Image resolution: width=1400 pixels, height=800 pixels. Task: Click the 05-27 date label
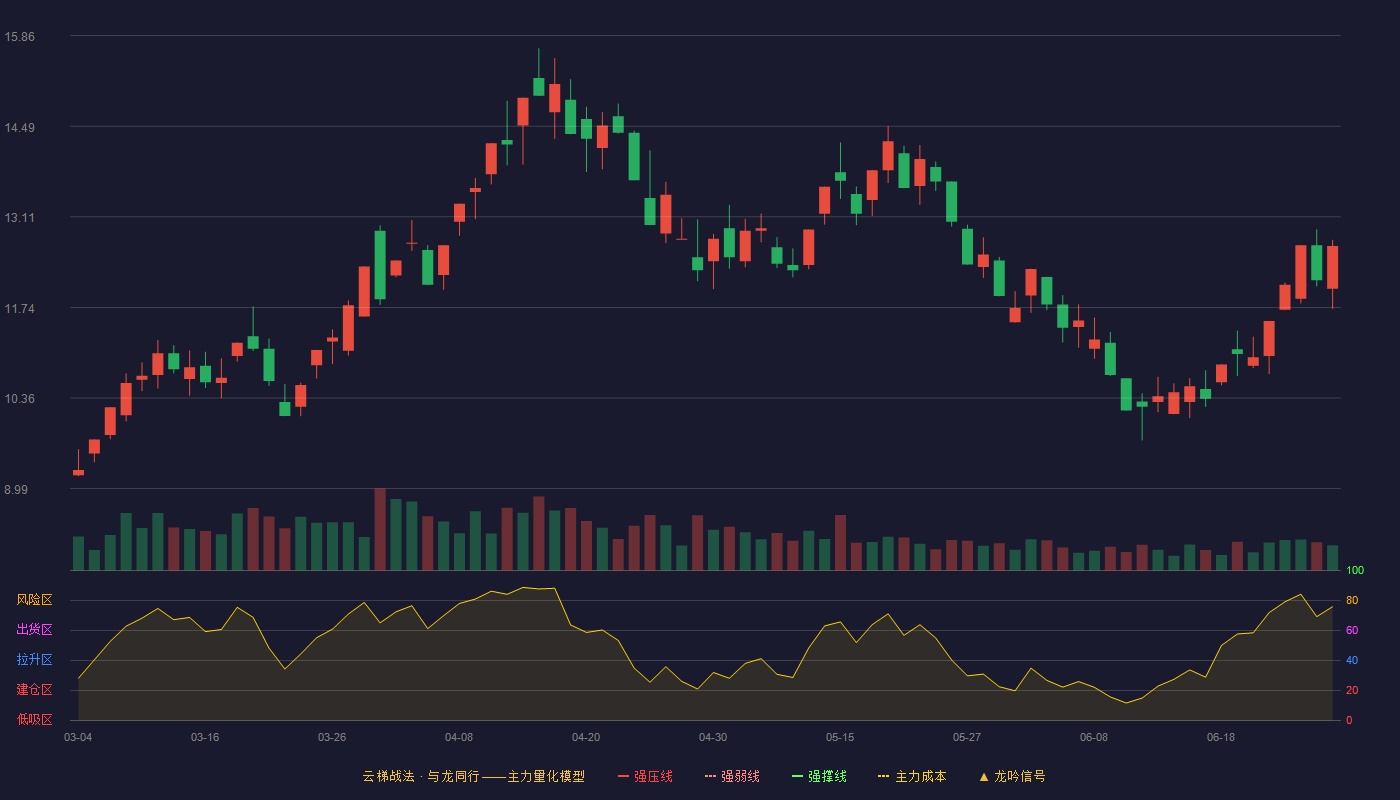pos(967,737)
